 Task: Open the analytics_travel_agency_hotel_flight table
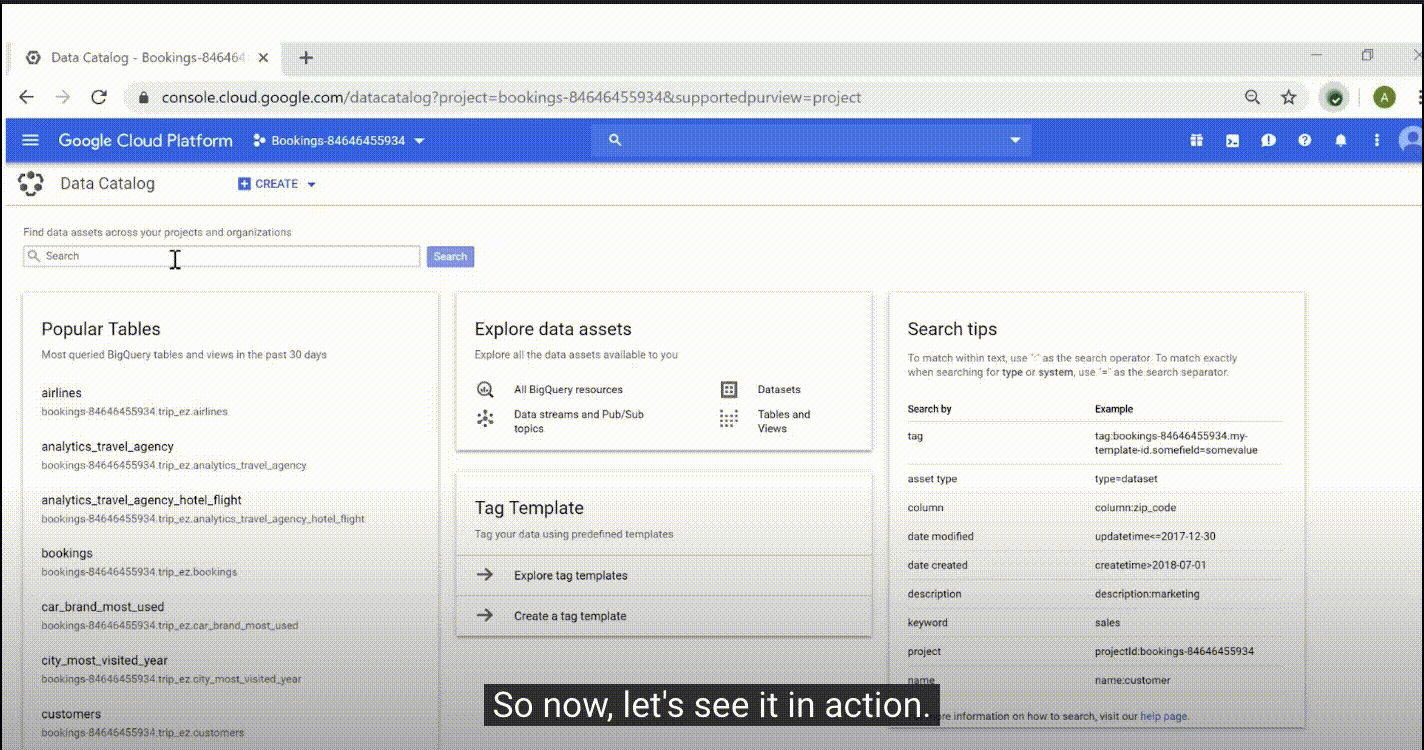point(141,500)
